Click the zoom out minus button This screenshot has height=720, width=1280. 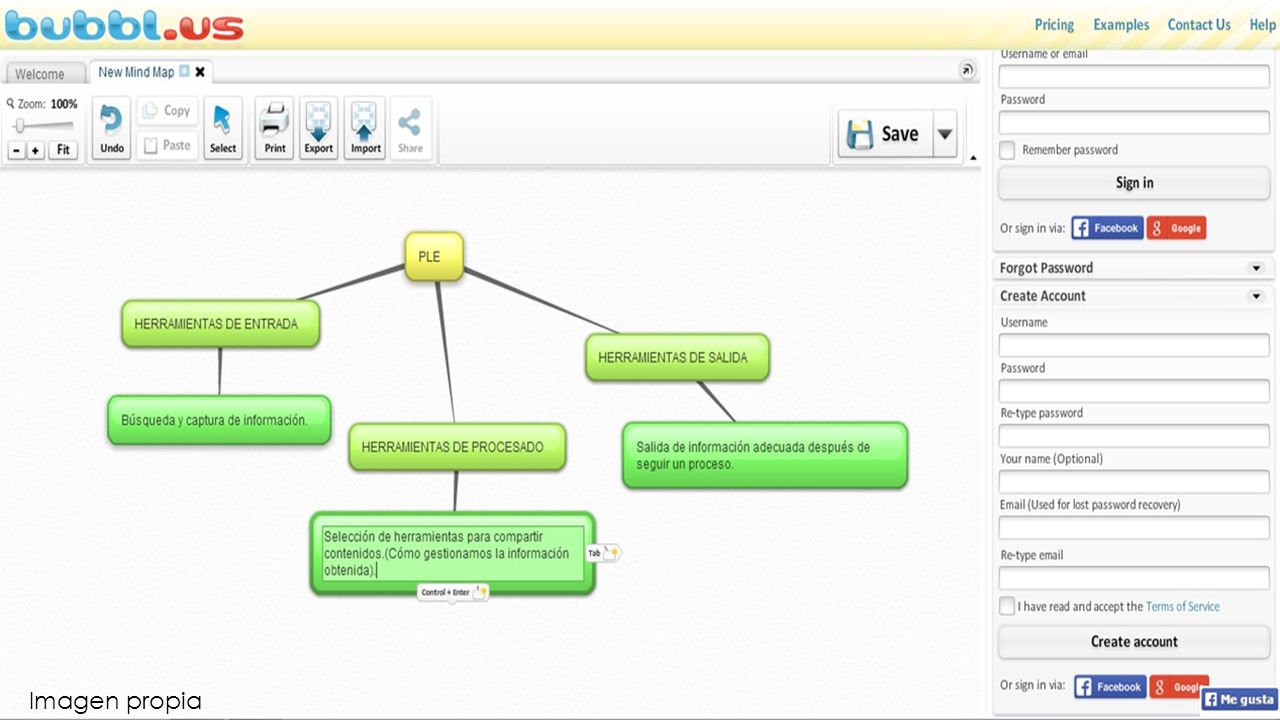(x=17, y=150)
